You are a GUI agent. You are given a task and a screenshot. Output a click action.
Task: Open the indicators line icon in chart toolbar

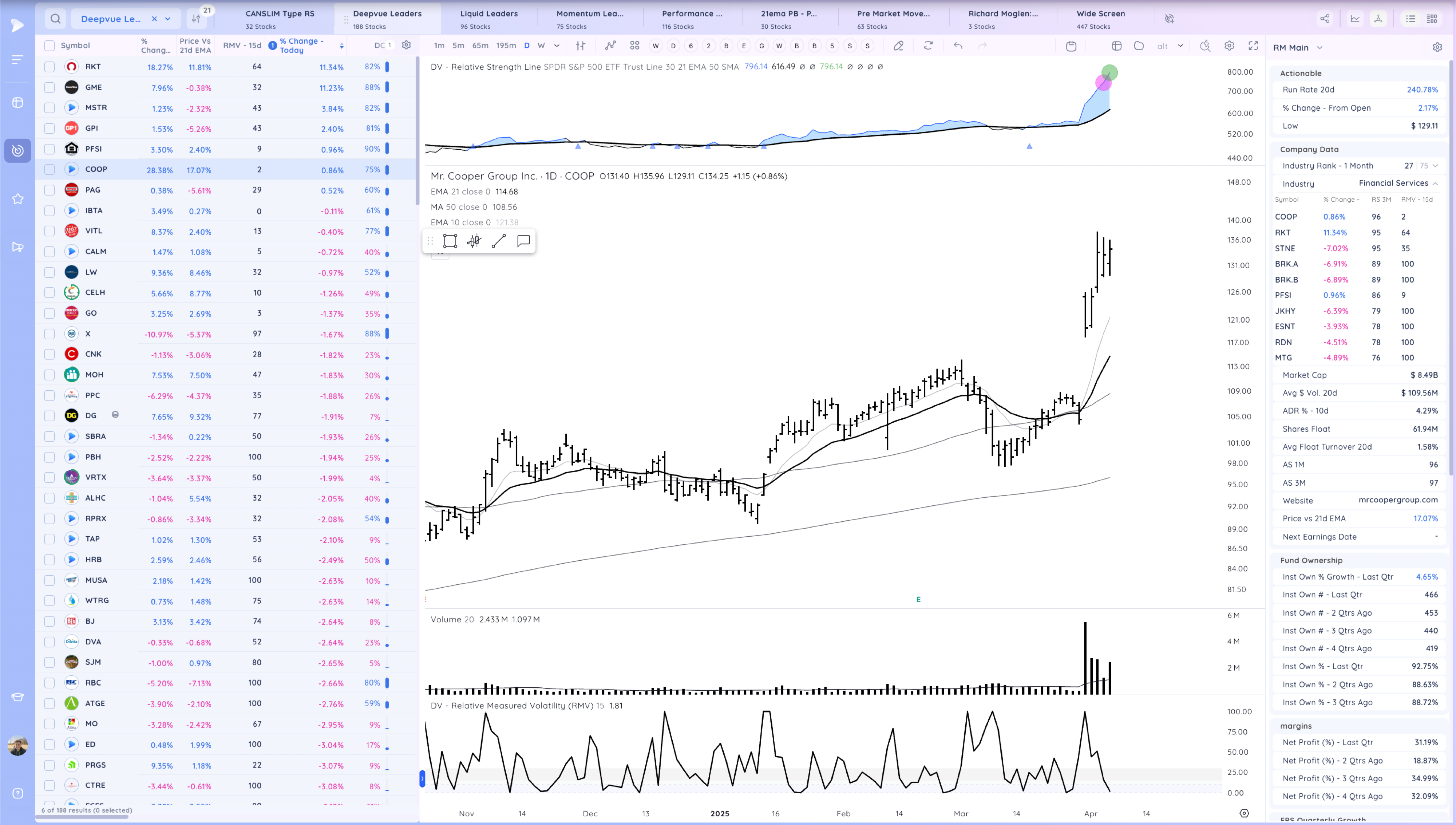click(610, 46)
